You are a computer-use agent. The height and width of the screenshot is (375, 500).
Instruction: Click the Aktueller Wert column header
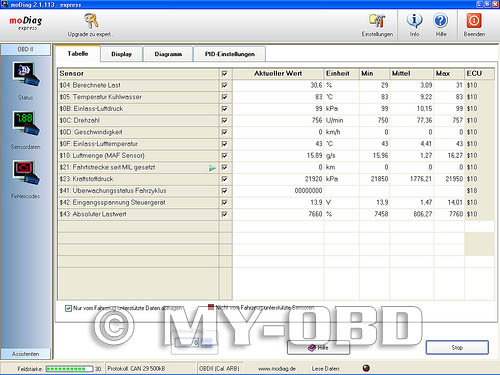point(278,74)
